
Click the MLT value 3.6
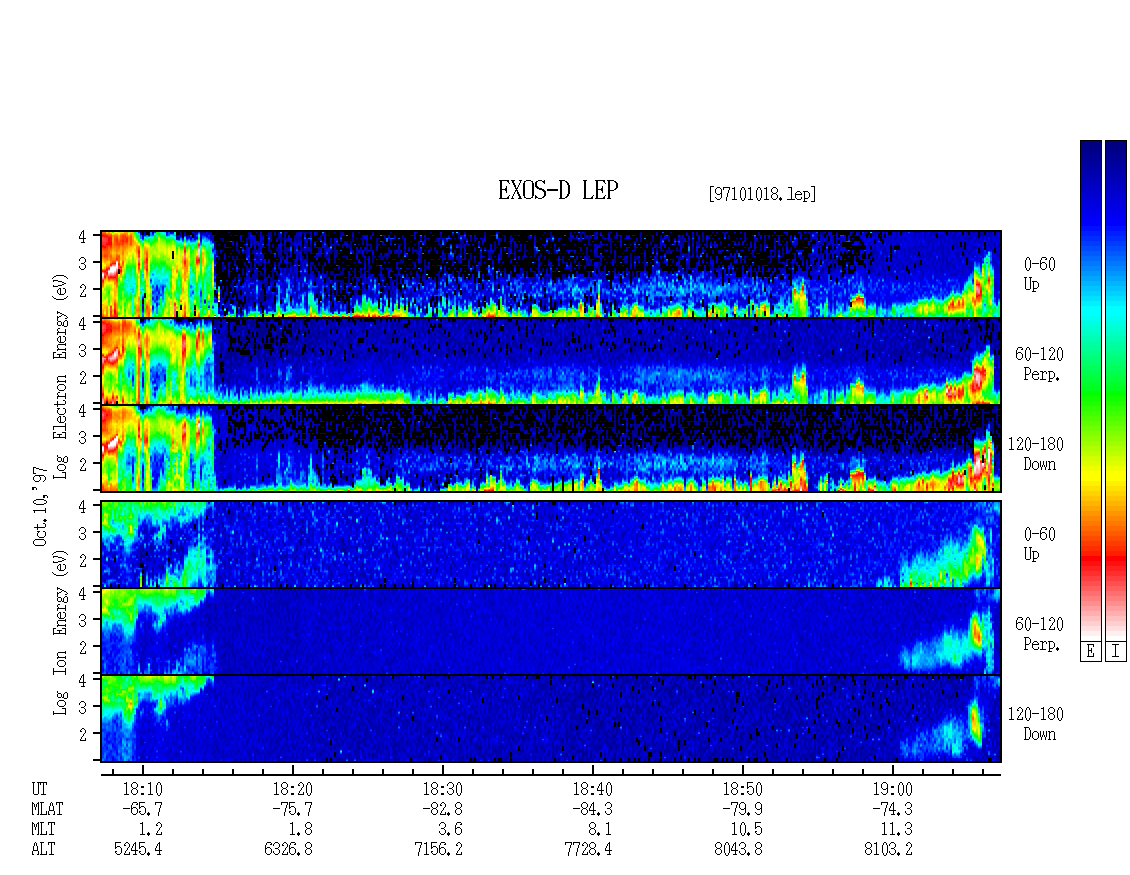pyautogui.click(x=450, y=830)
